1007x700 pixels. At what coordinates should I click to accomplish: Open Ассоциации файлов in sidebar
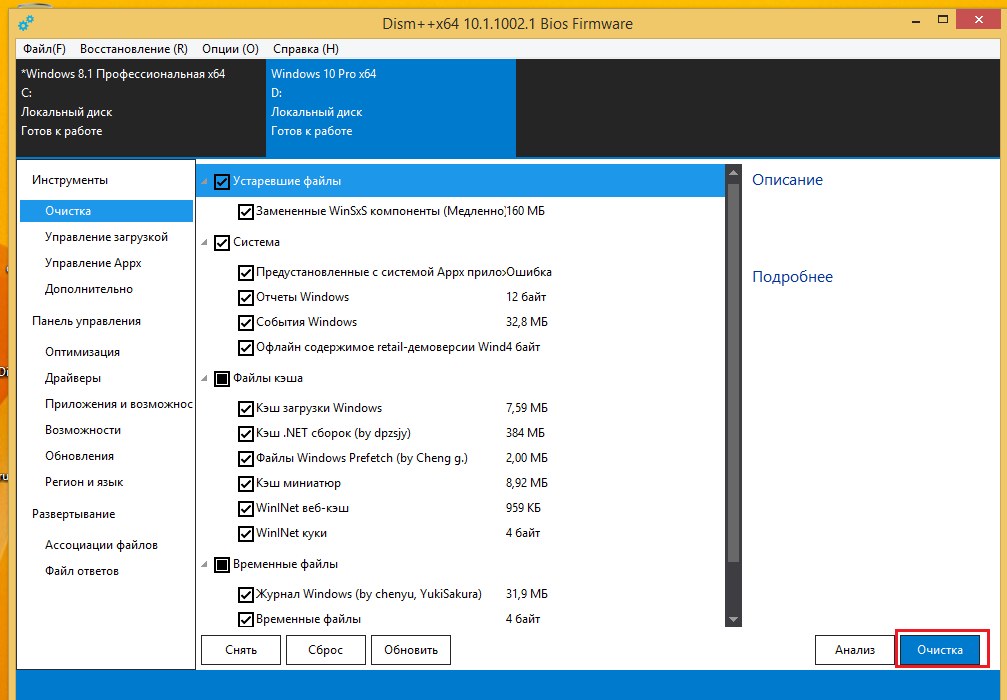(101, 545)
